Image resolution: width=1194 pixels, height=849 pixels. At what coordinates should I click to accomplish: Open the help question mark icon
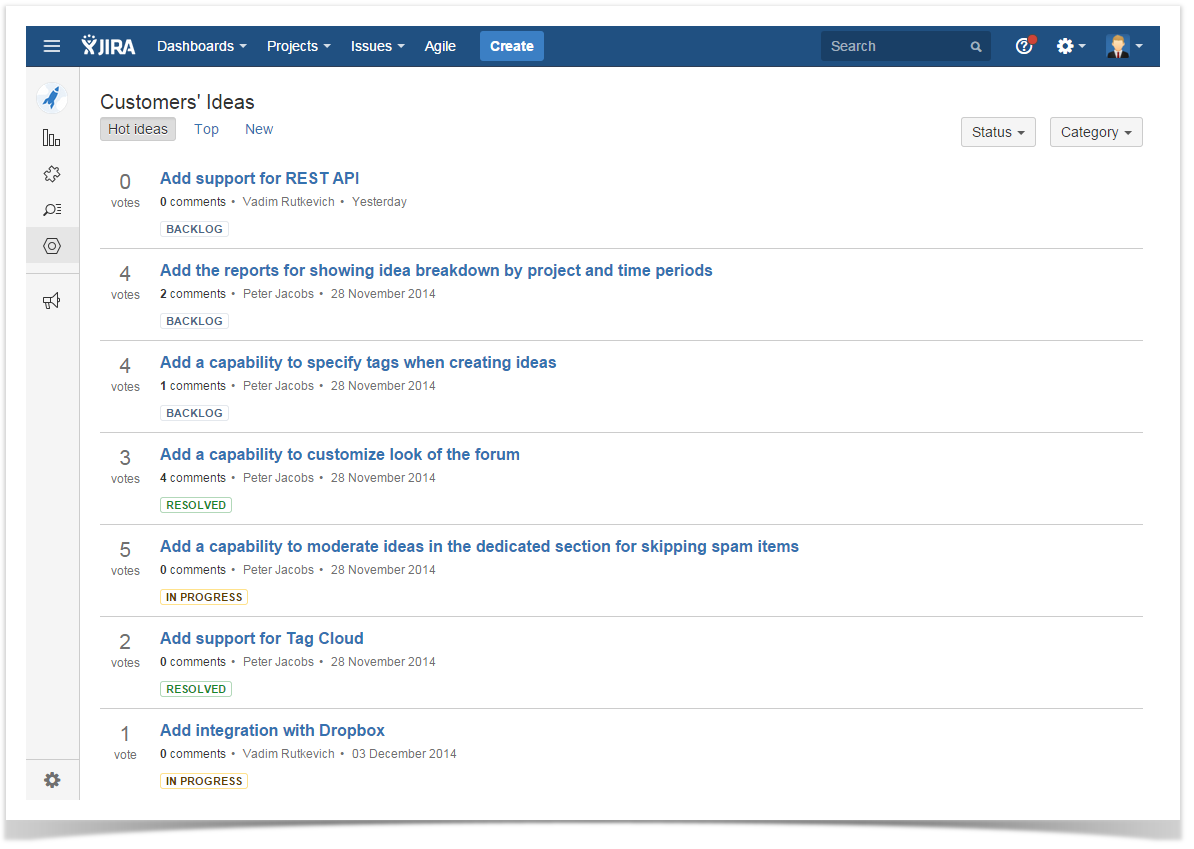1025,46
